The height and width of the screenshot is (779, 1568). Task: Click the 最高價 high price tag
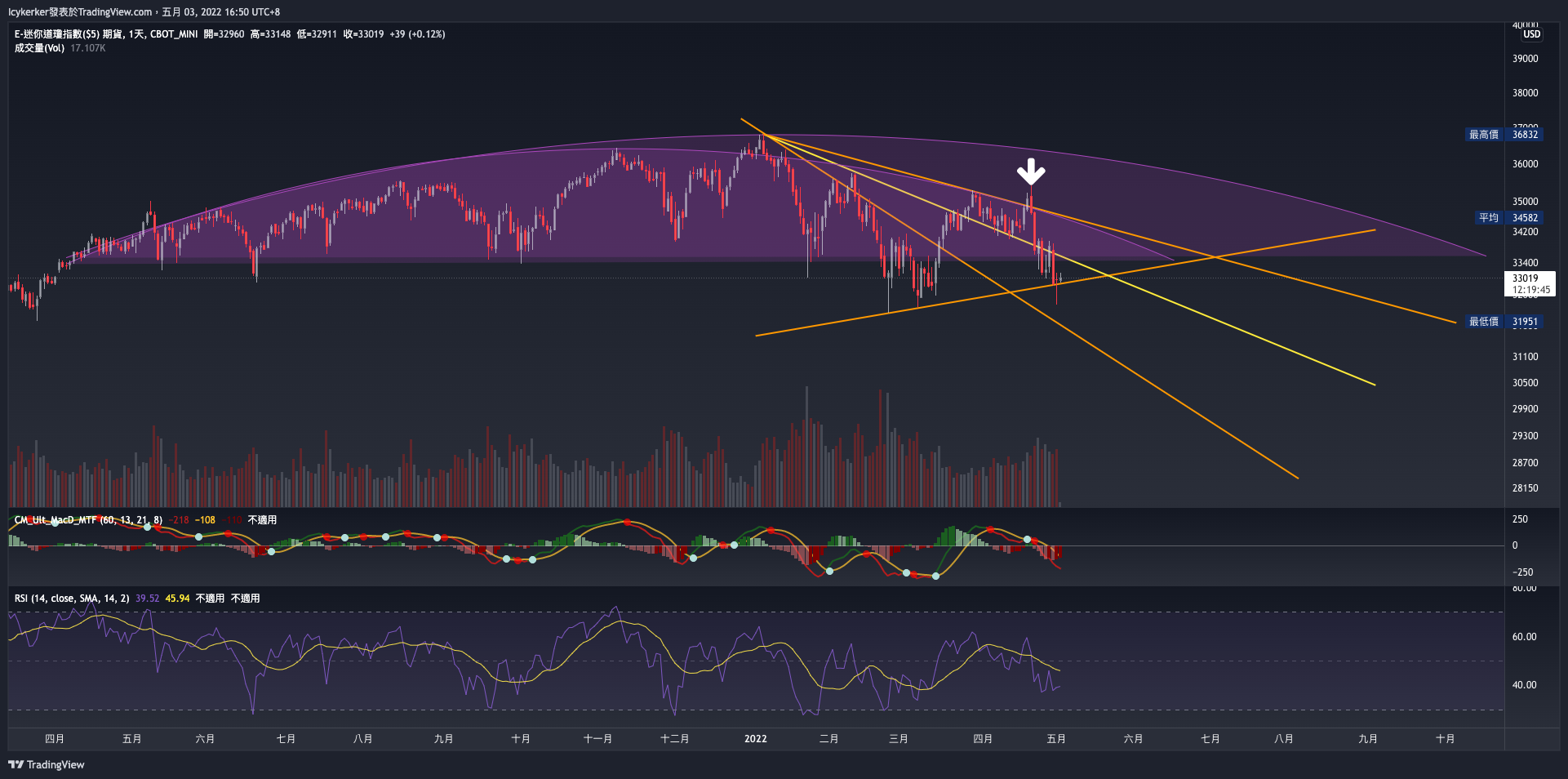(x=1484, y=135)
